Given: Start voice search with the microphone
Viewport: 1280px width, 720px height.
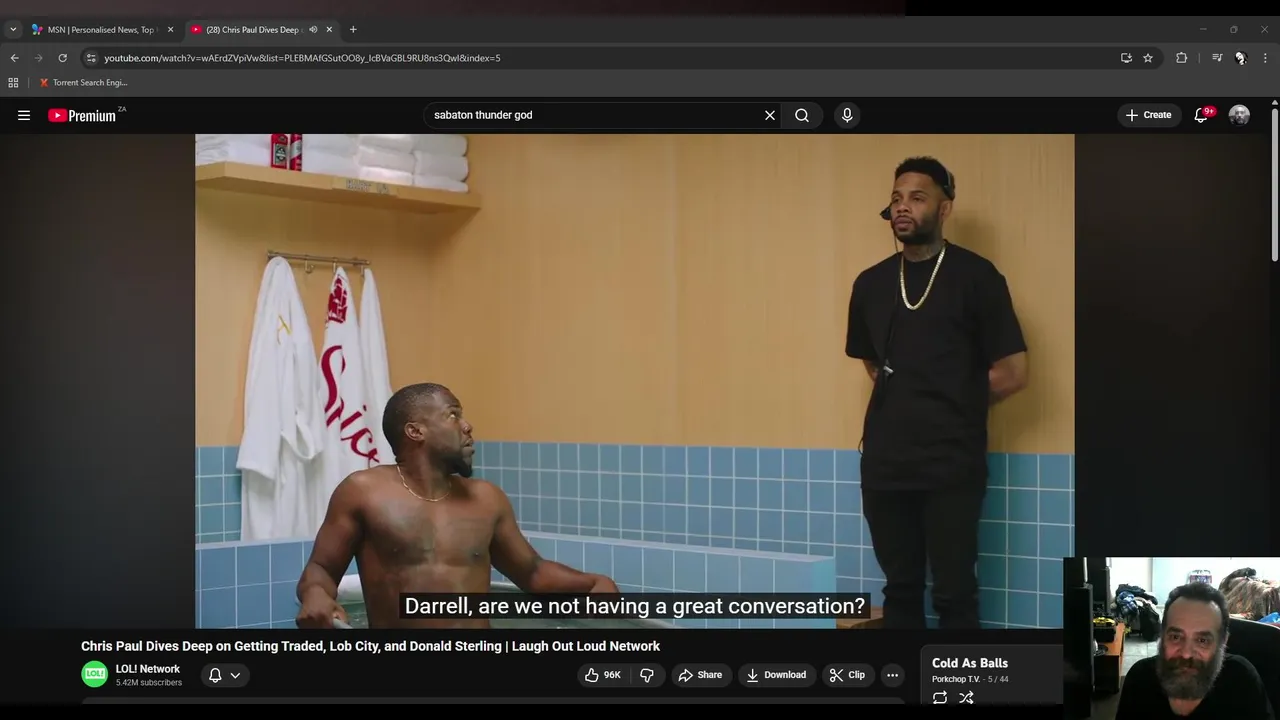Looking at the screenshot, I should pos(847,115).
